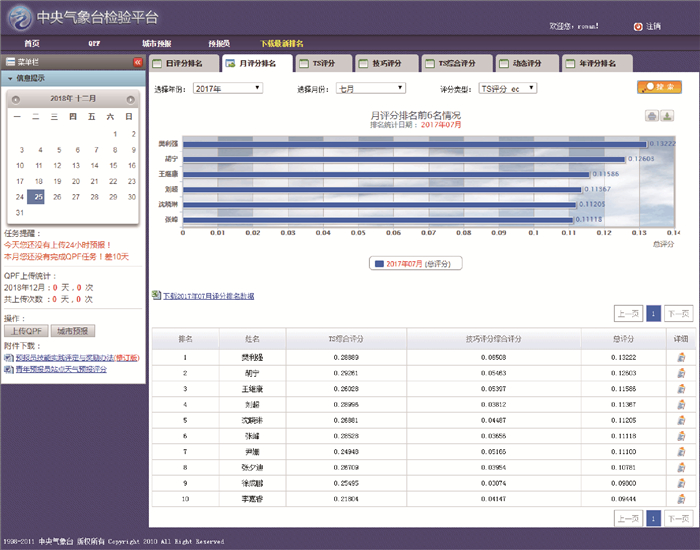The width and height of the screenshot is (700, 550).
Task: Click the print chart icon
Action: click(x=652, y=116)
